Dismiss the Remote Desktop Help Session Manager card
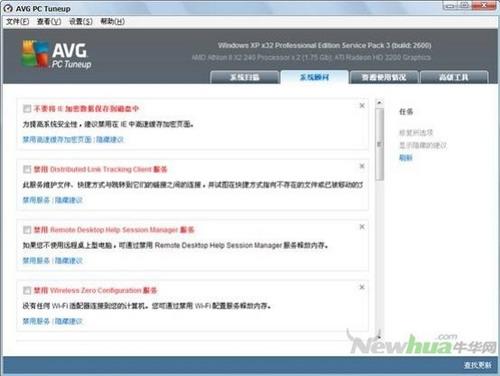This screenshot has width=500, height=376. tap(362, 227)
